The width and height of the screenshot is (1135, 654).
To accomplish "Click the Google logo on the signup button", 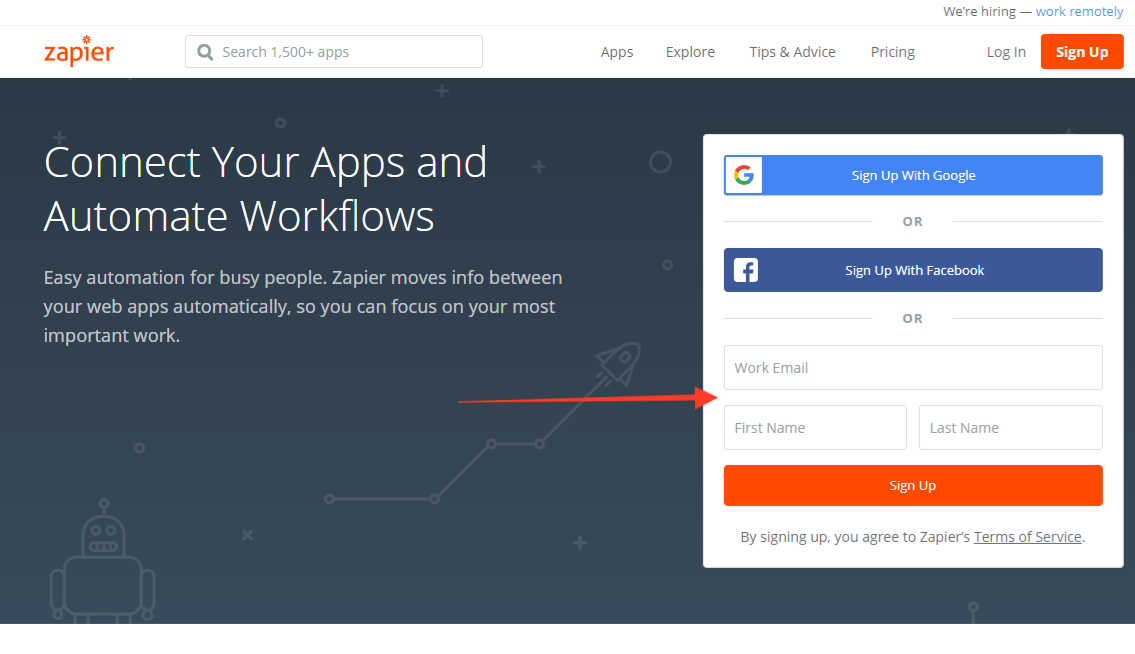I will point(743,175).
